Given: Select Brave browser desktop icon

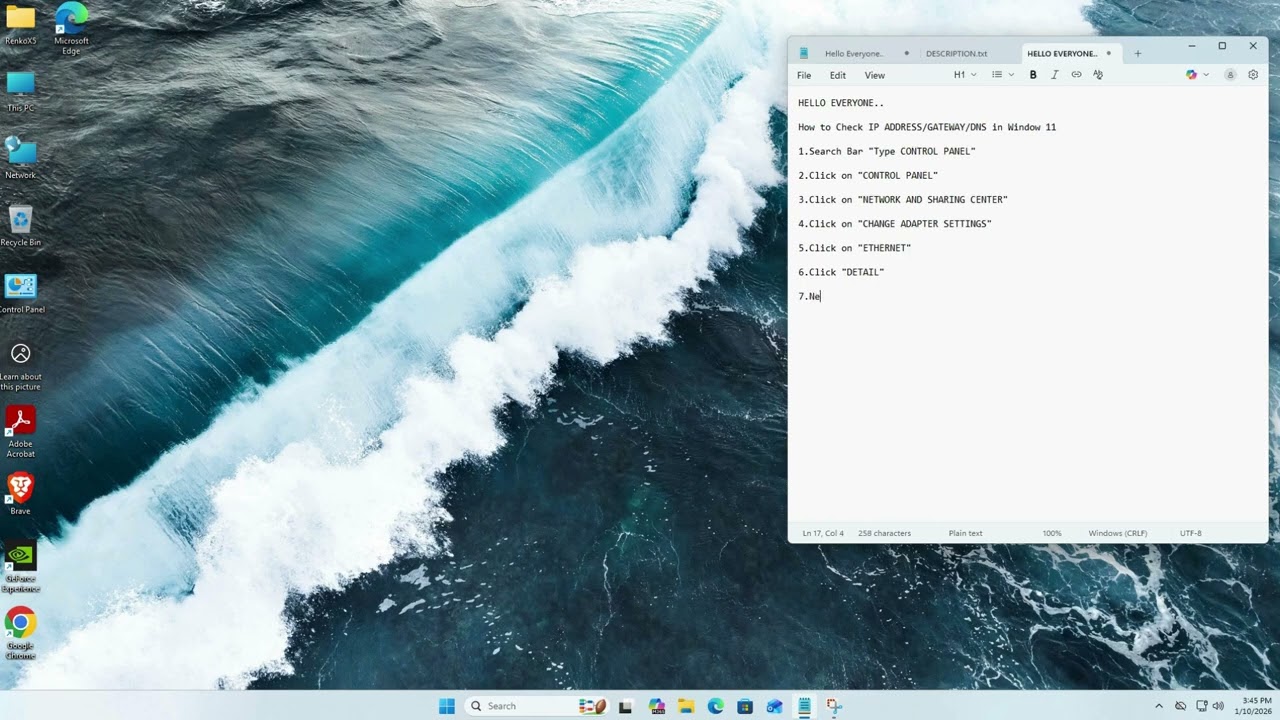Looking at the screenshot, I should [20, 494].
